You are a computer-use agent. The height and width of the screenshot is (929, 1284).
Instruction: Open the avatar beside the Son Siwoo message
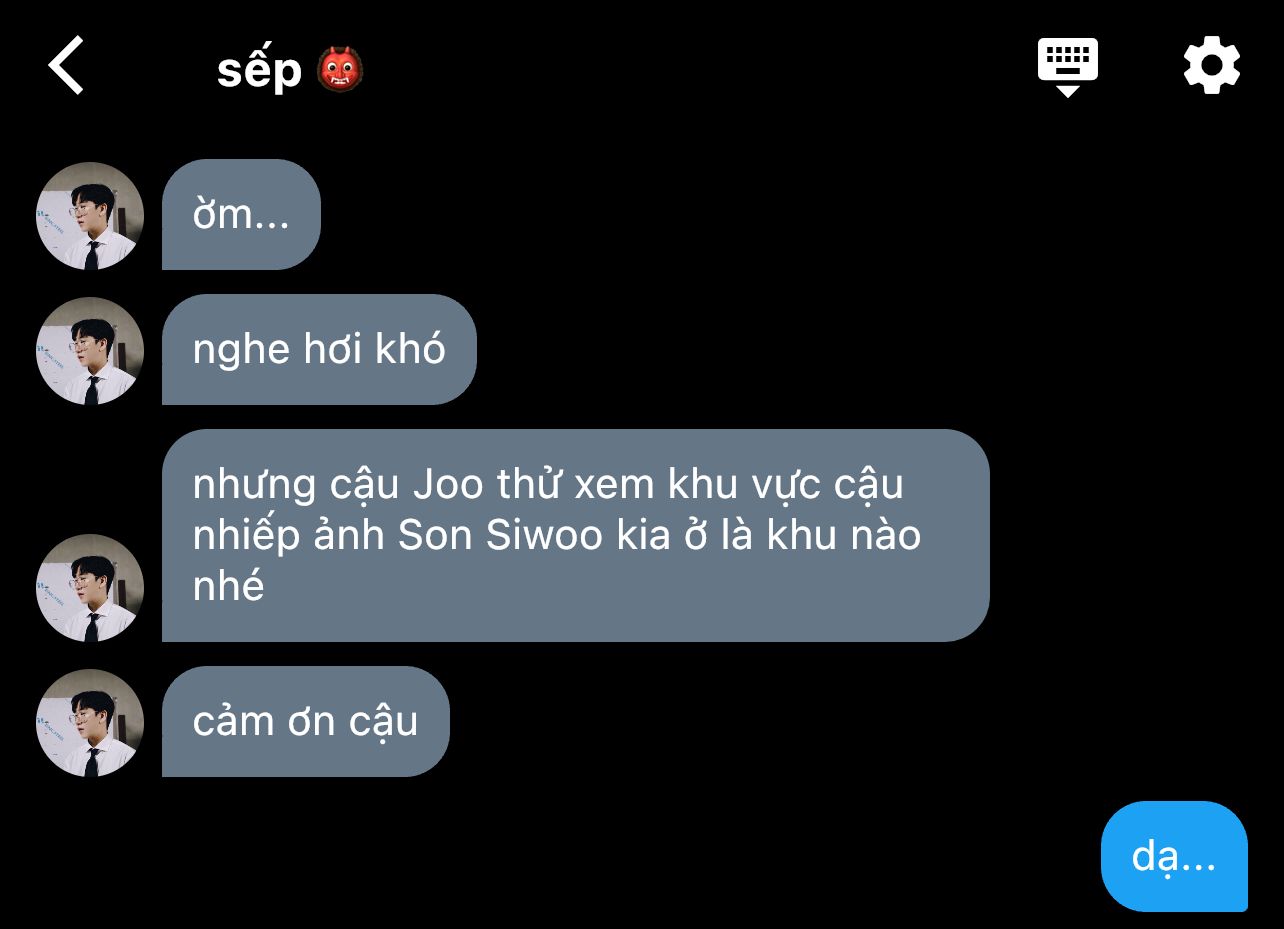point(90,588)
